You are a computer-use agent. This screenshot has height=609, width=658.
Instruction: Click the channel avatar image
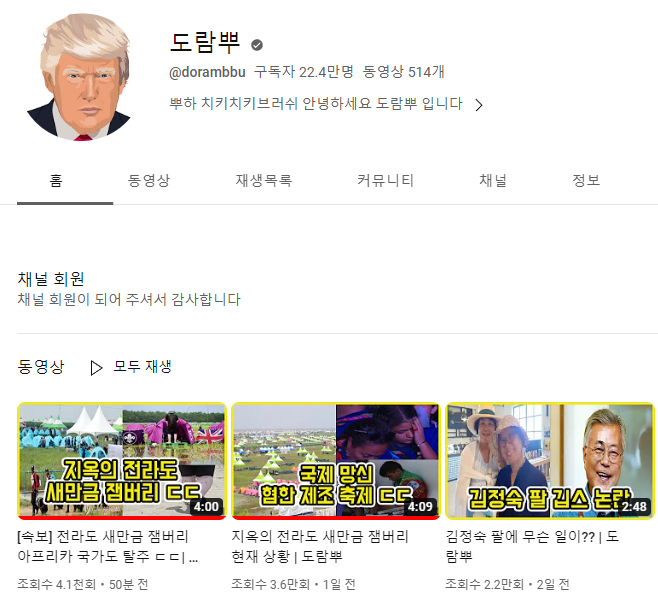point(78,77)
